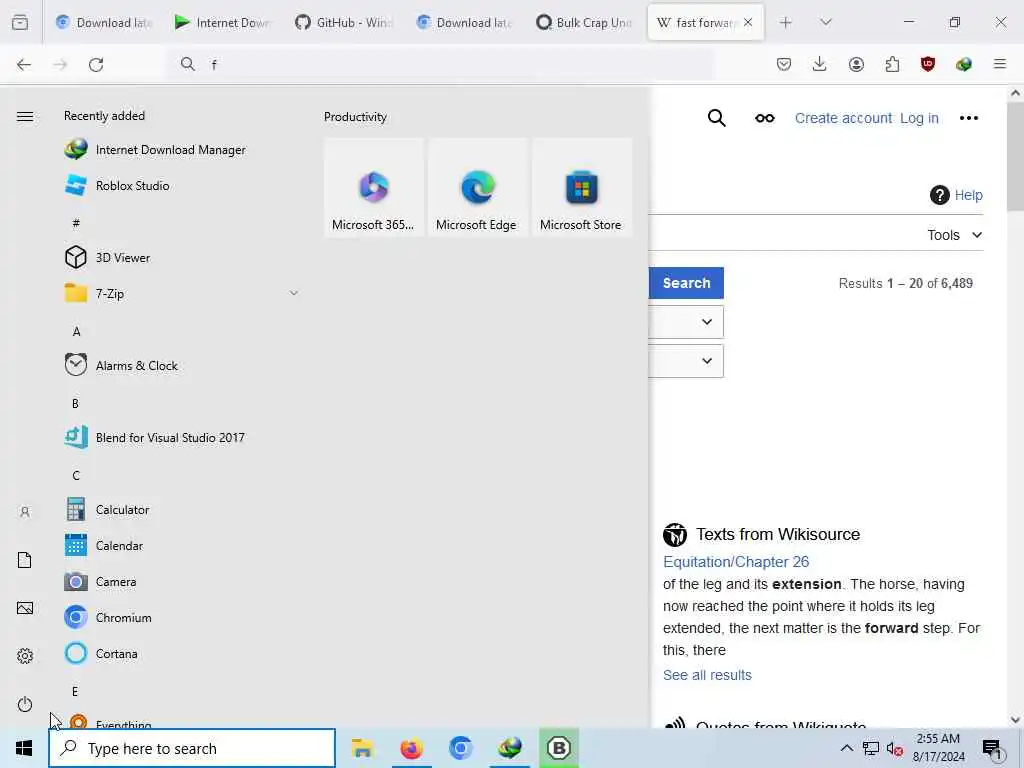The image size is (1024, 768).
Task: Expand the 7-Zip folder chevron
Action: [x=294, y=293]
